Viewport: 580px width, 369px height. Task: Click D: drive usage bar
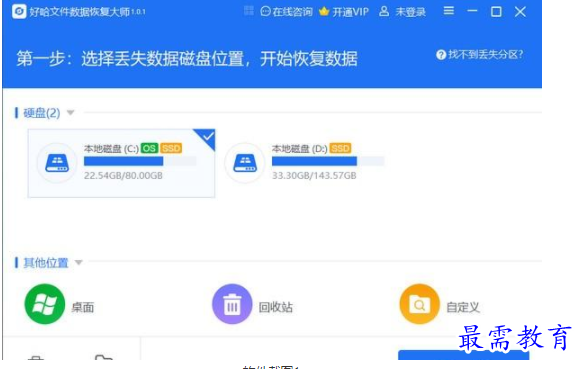(328, 161)
